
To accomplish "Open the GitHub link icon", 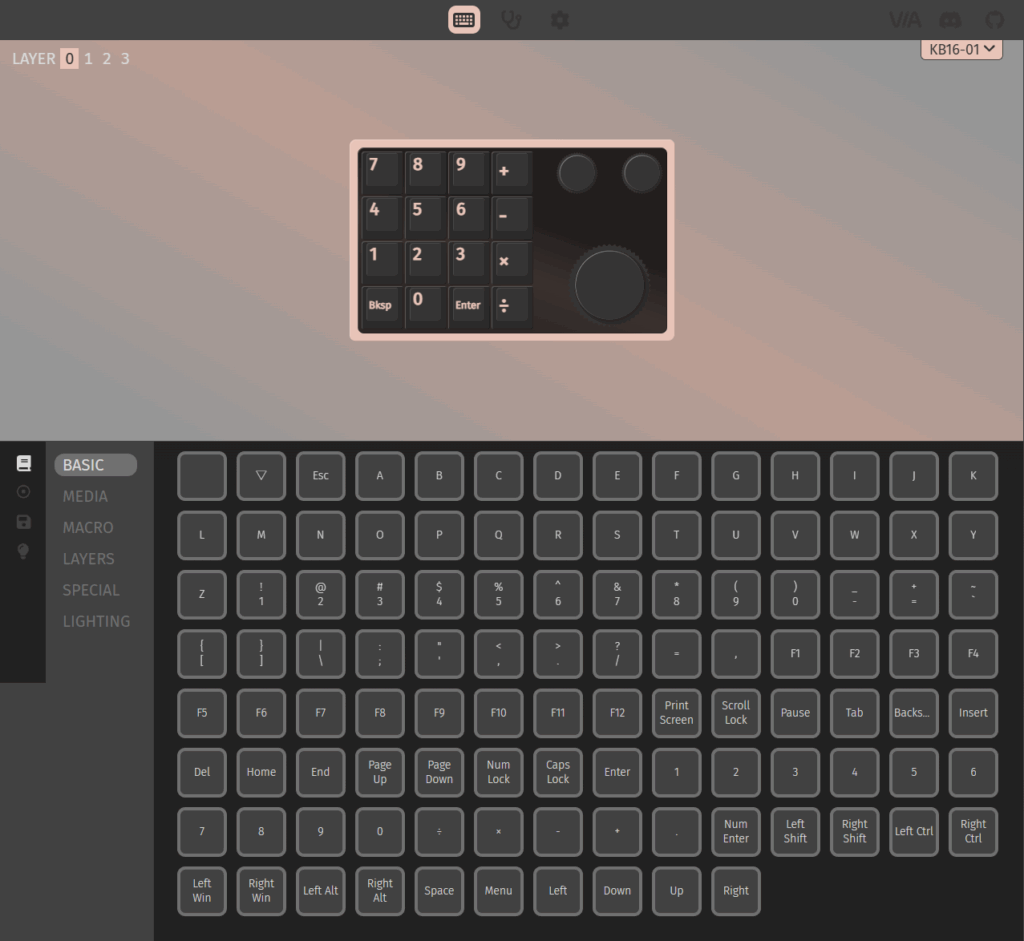I will tap(994, 19).
